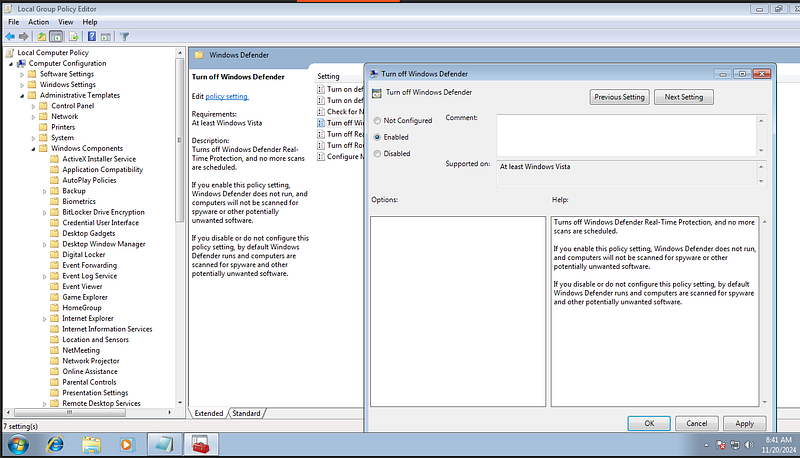Click the policy icon beside dialog heading
Screen dimensions: 800x458
(377, 93)
